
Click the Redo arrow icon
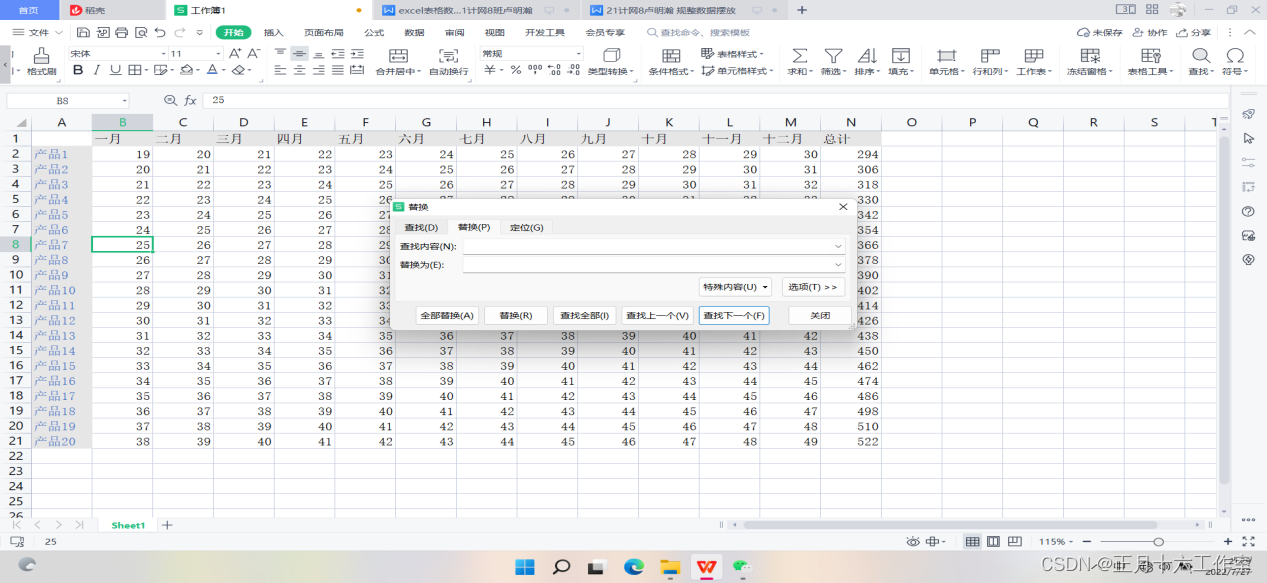[x=179, y=32]
